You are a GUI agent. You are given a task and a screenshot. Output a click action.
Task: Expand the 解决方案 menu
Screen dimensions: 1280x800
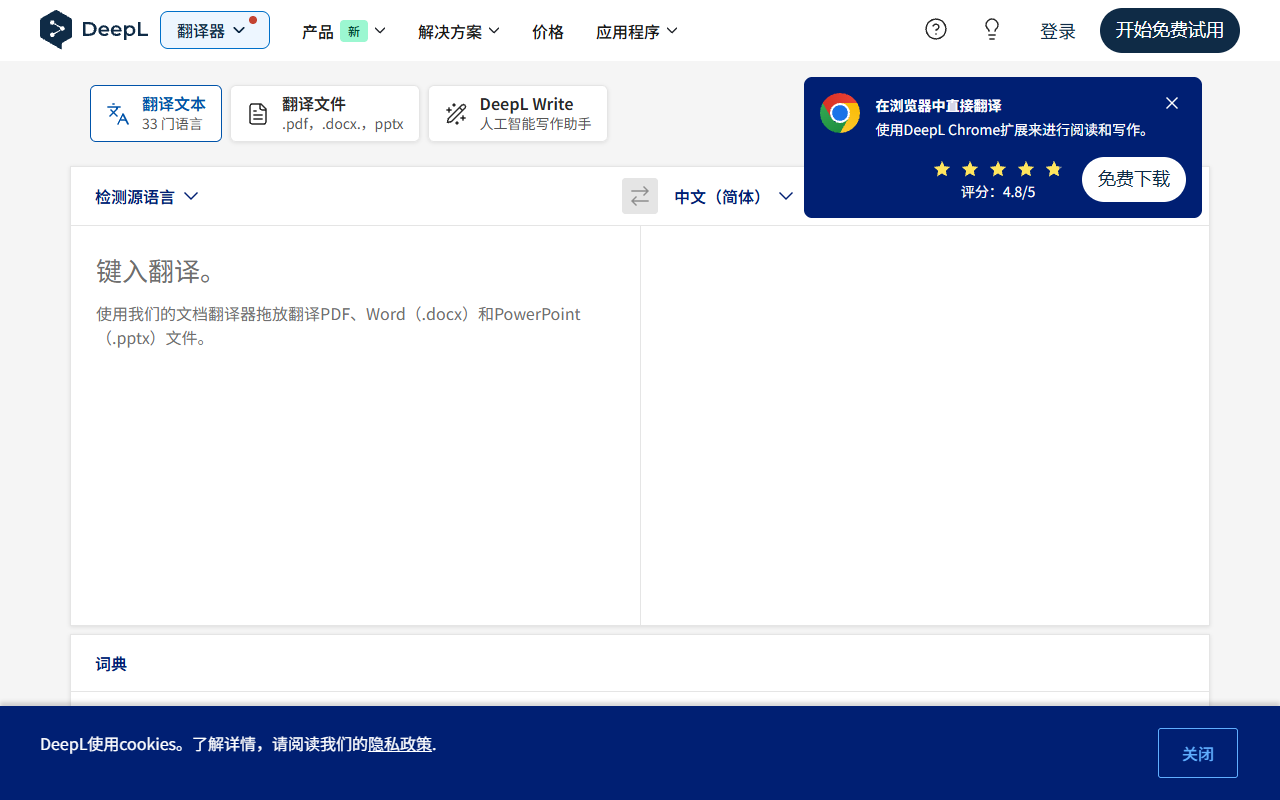click(459, 31)
